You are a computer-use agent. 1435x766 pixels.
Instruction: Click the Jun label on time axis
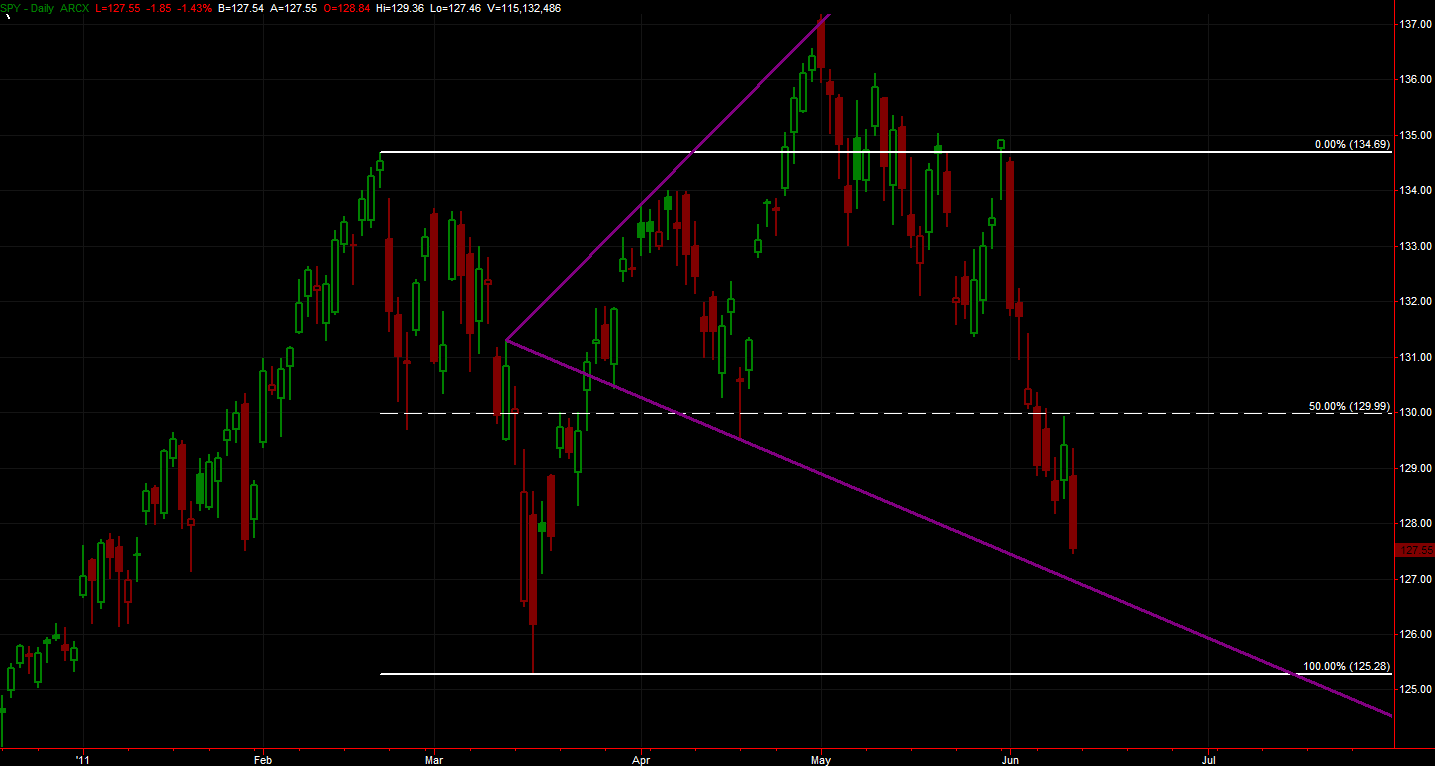[x=1010, y=759]
